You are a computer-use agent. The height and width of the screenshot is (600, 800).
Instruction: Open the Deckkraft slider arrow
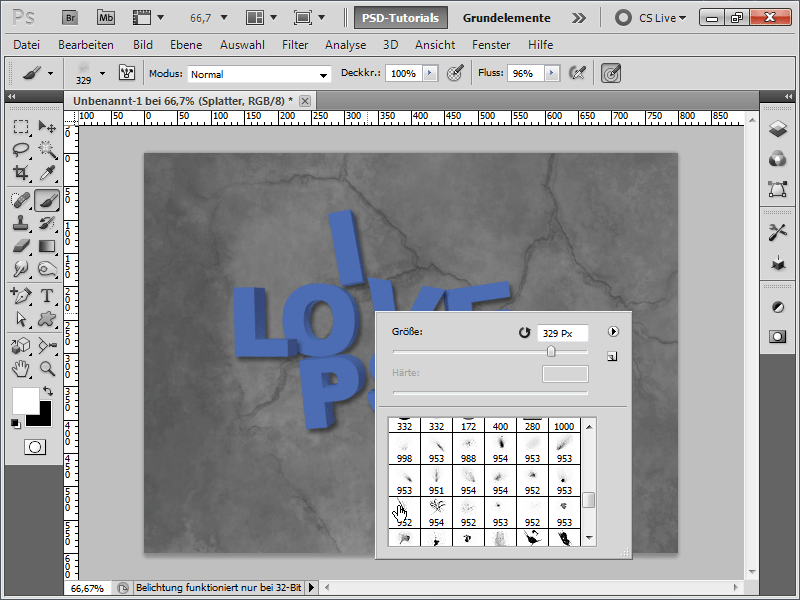pos(430,73)
